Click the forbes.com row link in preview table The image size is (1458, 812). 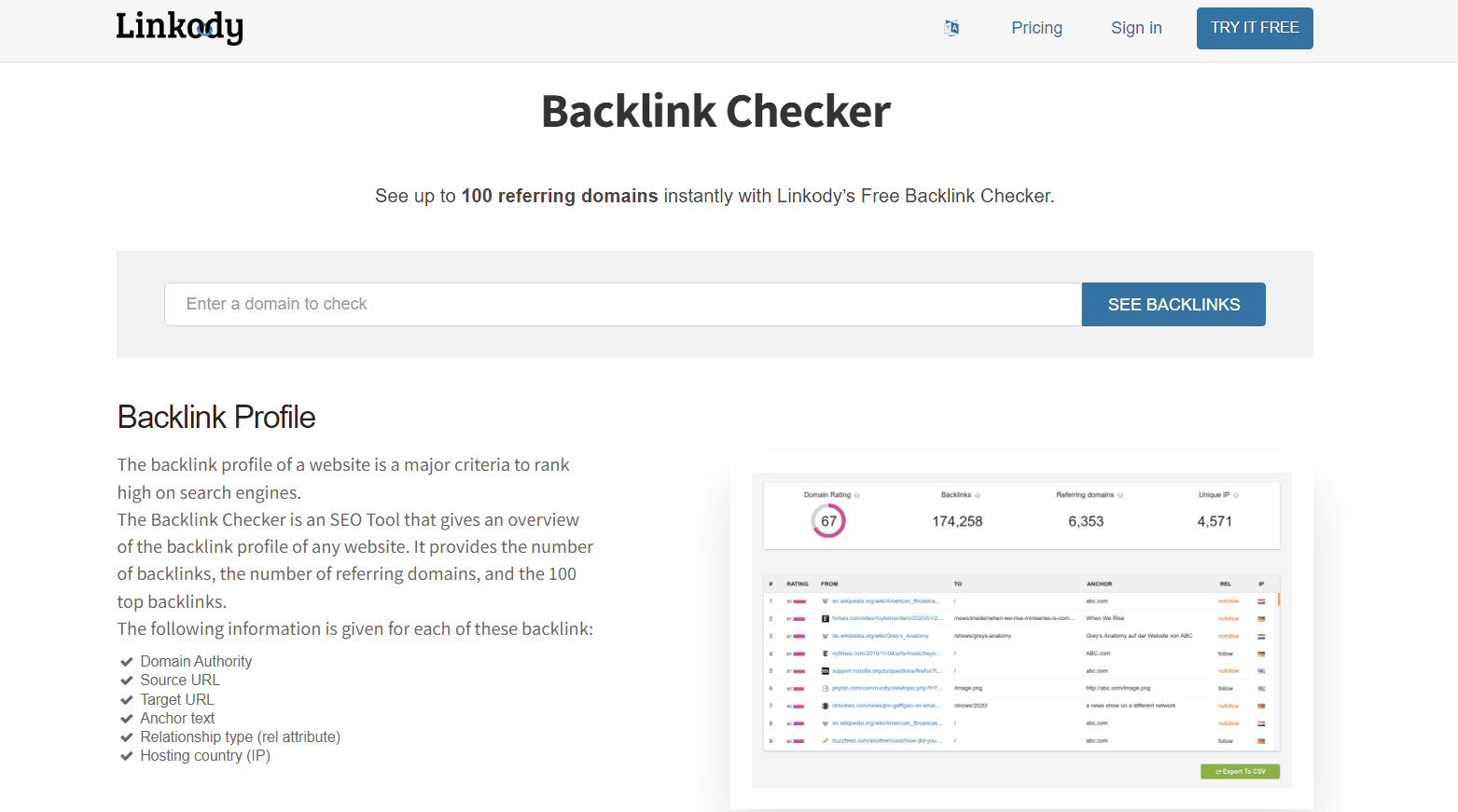[886, 618]
